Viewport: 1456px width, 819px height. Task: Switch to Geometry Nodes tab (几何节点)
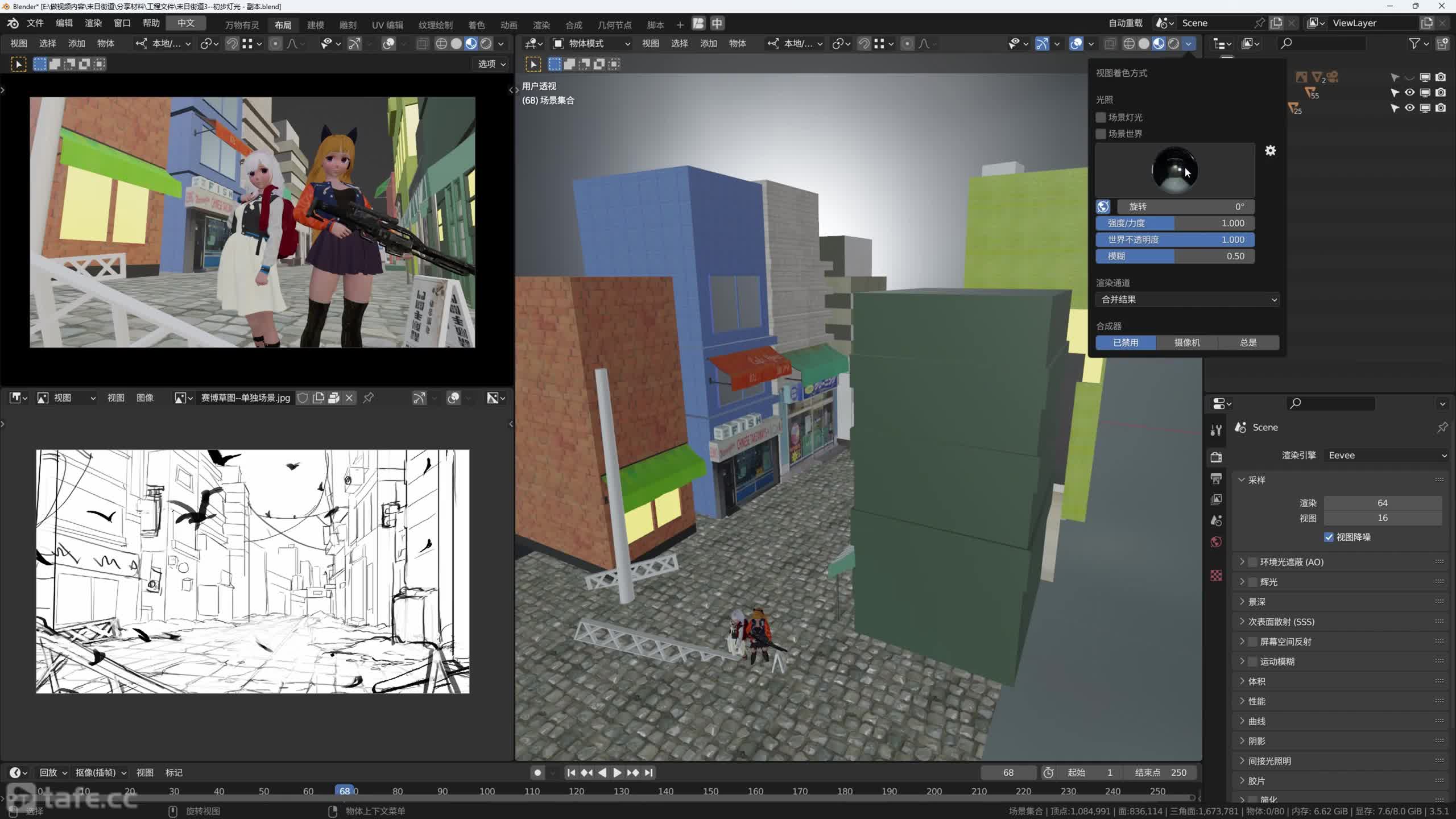(x=614, y=24)
